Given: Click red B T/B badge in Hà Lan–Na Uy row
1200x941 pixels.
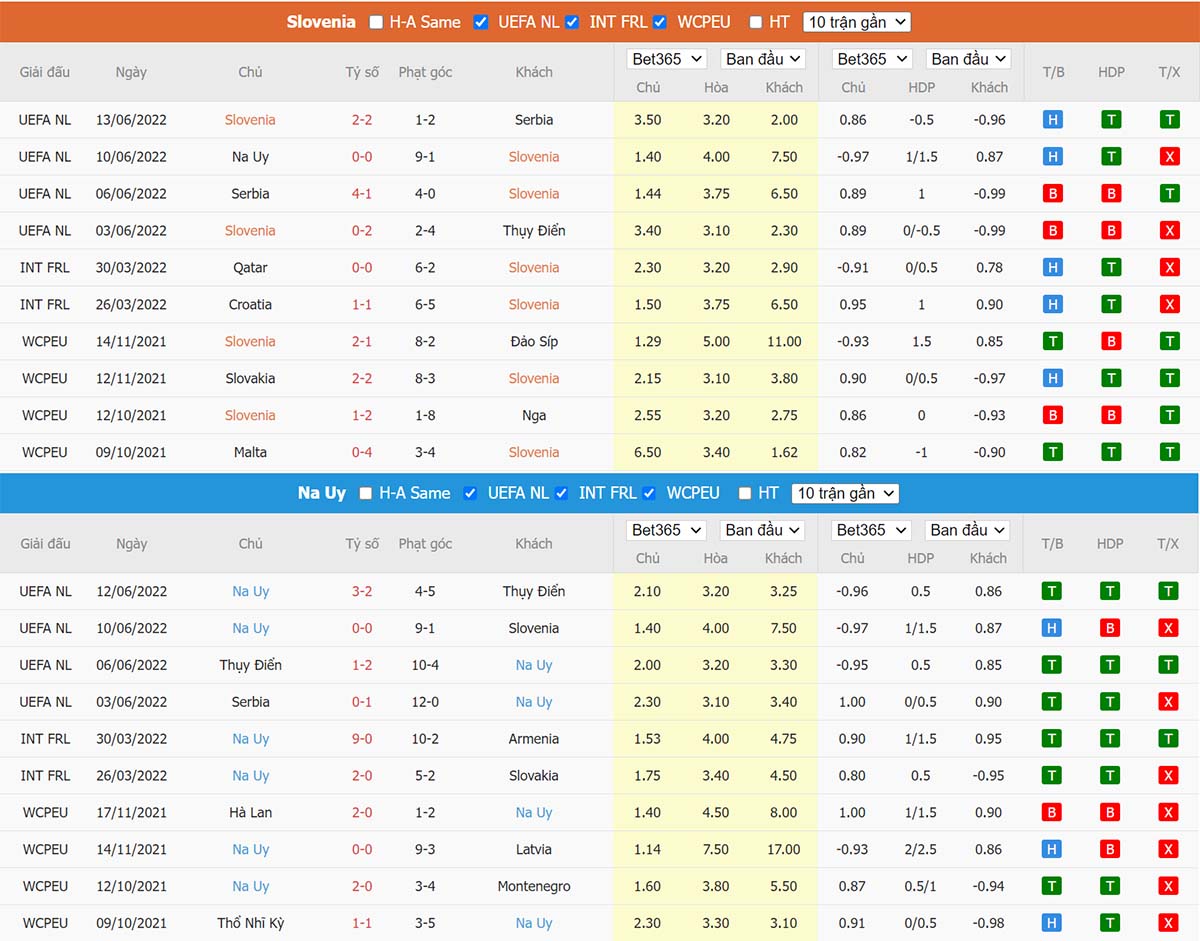Looking at the screenshot, I should 1051,813.
